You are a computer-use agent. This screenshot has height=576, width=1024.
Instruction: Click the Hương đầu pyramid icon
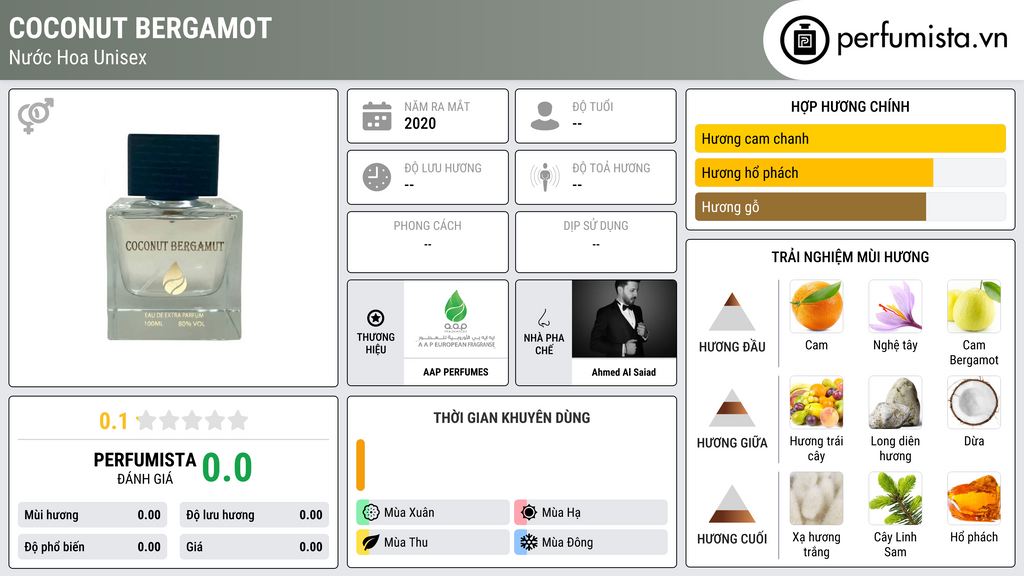(x=732, y=312)
